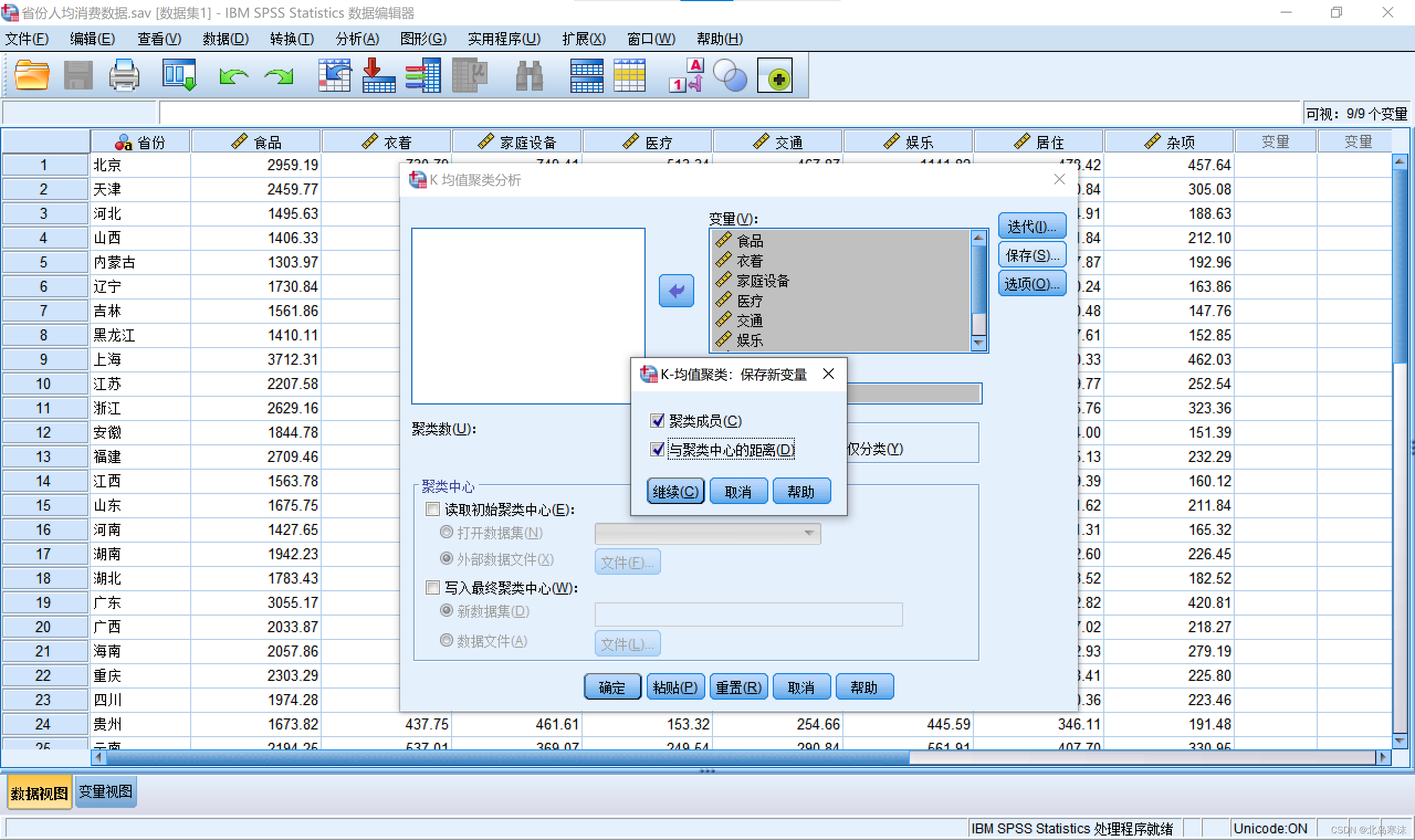Click the Show all variables plus icon

[x=775, y=75]
